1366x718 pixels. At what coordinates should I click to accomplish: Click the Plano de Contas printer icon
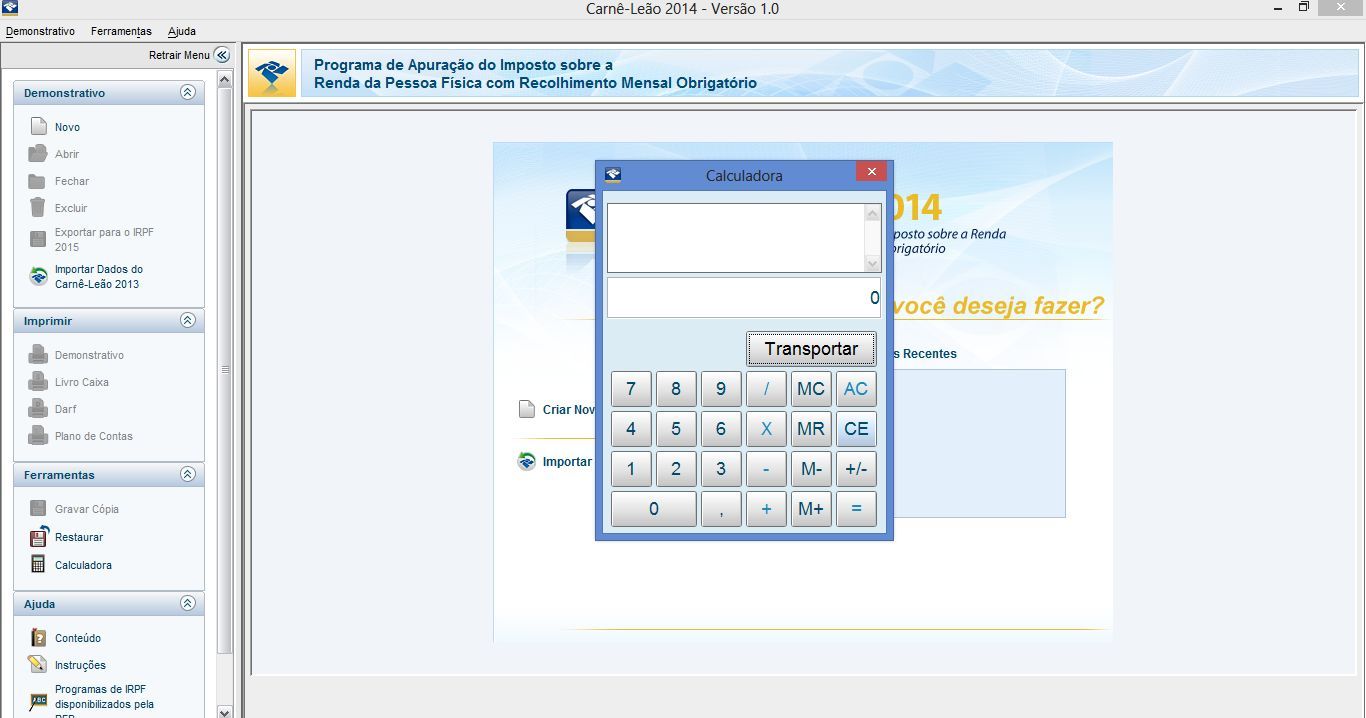pyautogui.click(x=38, y=435)
